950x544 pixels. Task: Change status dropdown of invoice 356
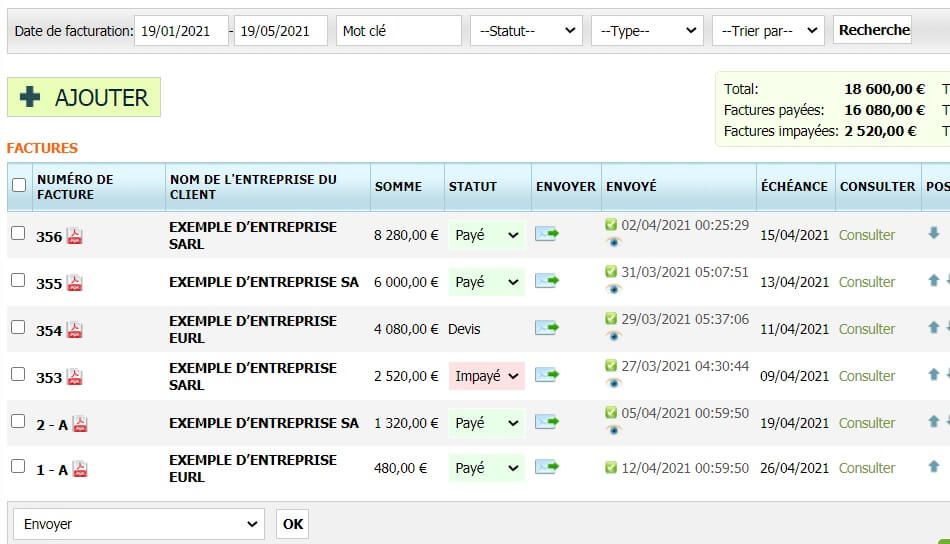pyautogui.click(x=487, y=235)
